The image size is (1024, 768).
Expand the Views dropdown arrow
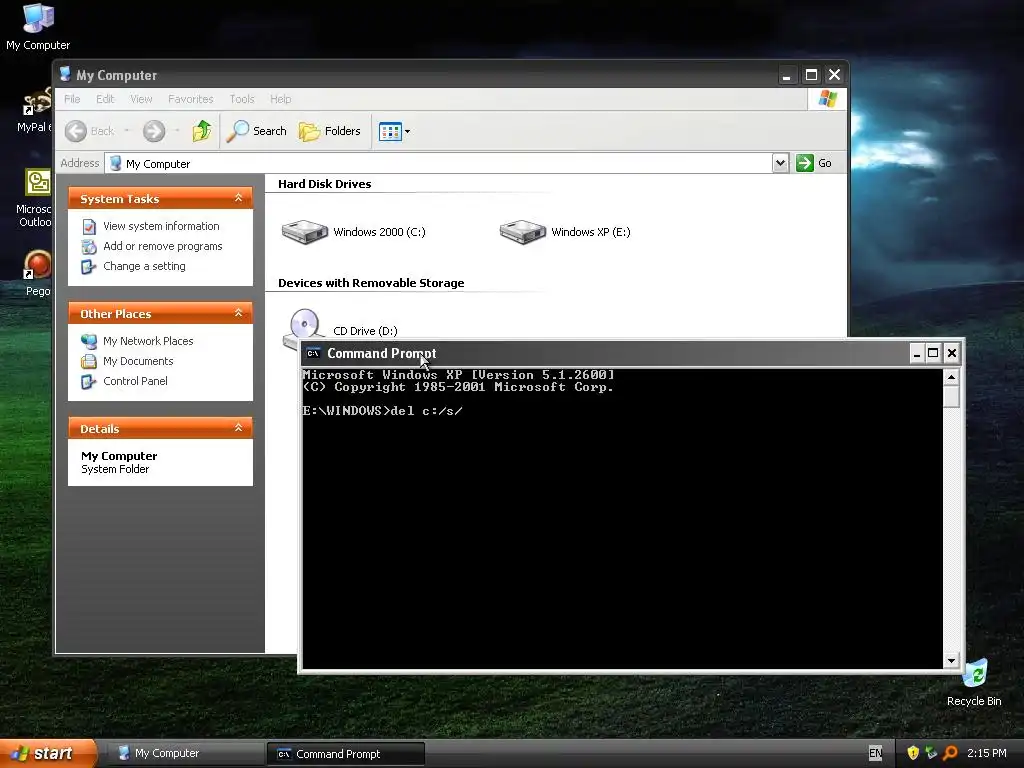coord(408,131)
